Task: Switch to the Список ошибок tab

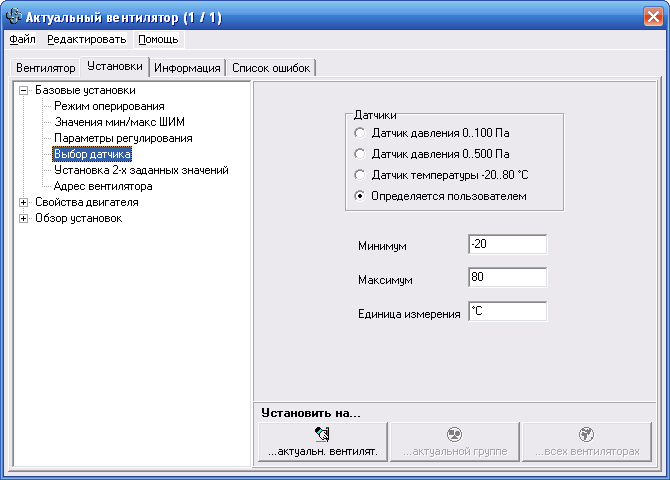Action: click(x=271, y=68)
